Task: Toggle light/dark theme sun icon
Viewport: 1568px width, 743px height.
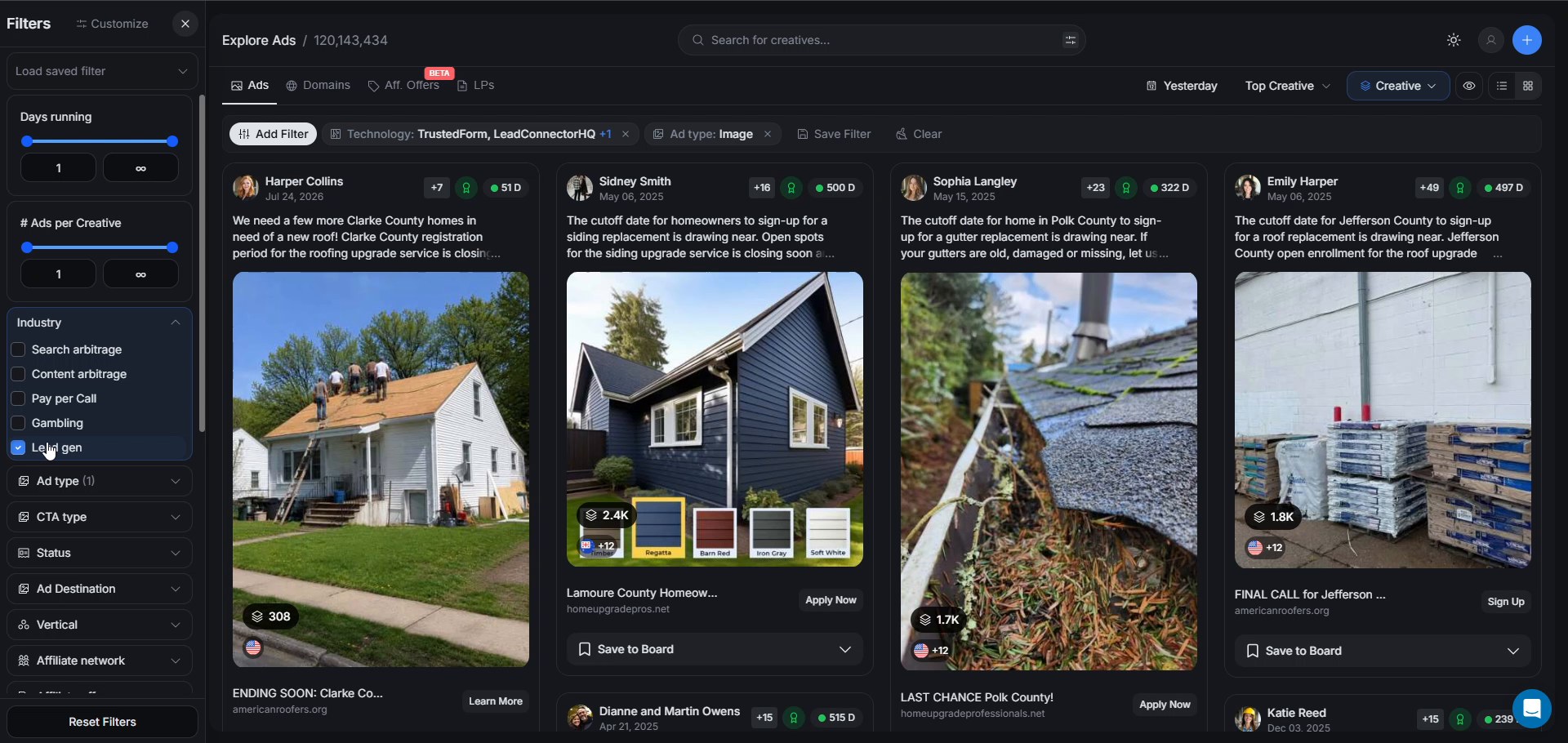Action: (1454, 40)
